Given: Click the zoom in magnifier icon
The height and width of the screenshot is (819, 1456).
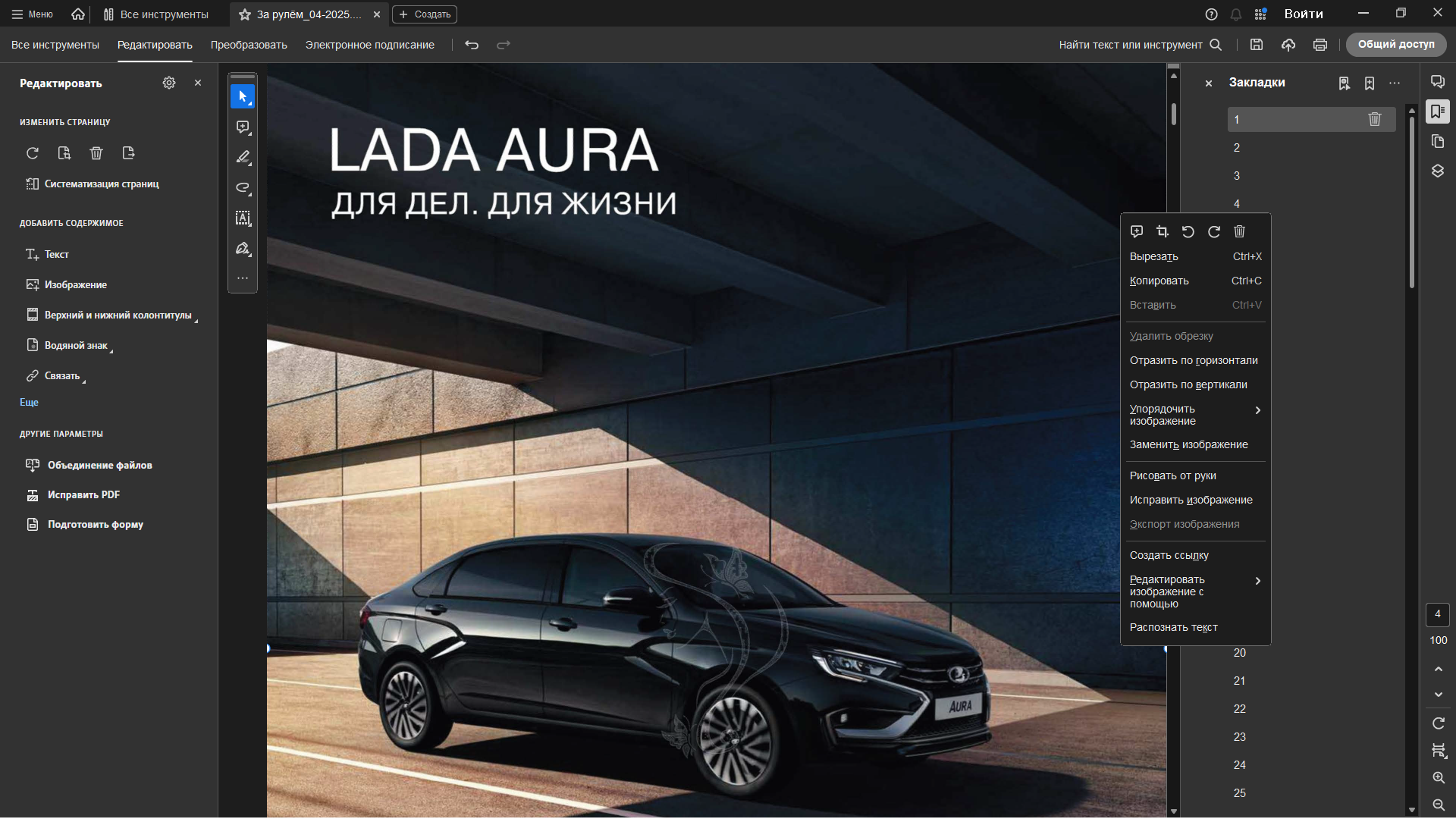Looking at the screenshot, I should 1439,778.
